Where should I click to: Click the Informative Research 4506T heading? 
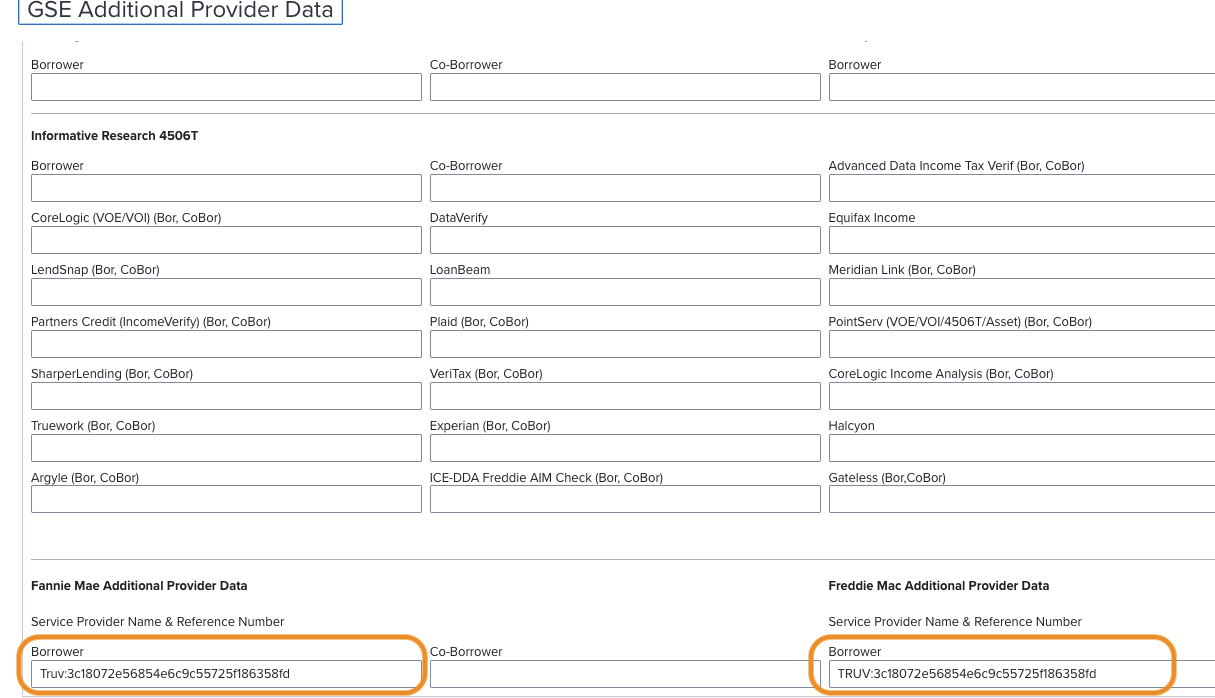(114, 136)
